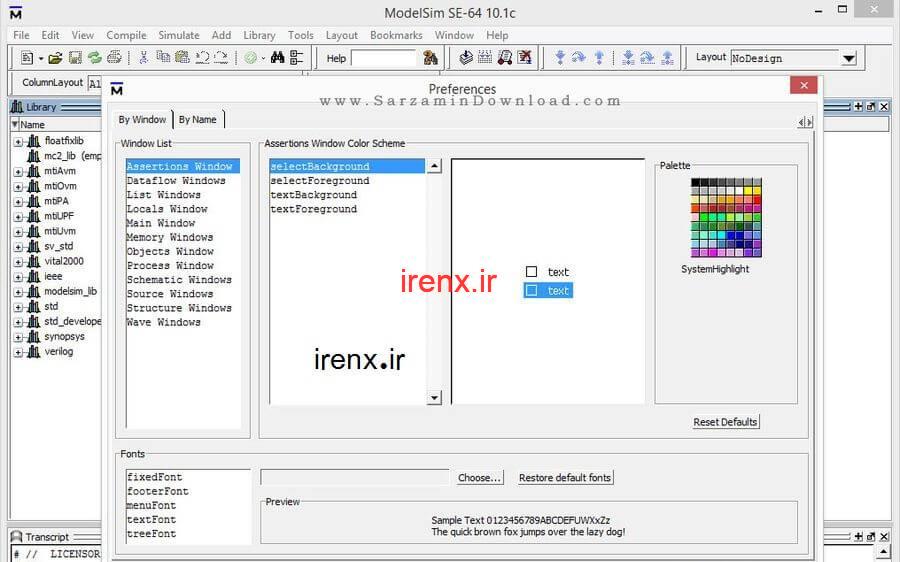The height and width of the screenshot is (562, 900).
Task: Toggle the highlighted blue text preview checkbox
Action: point(532,290)
